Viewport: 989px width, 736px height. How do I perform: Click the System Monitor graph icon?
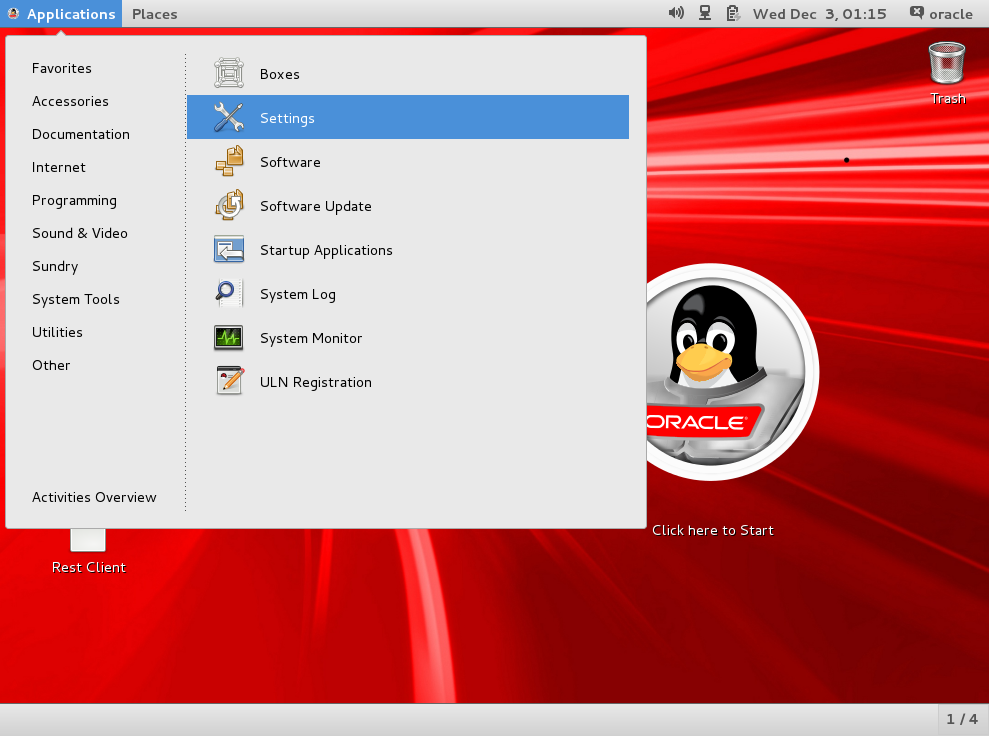point(228,338)
